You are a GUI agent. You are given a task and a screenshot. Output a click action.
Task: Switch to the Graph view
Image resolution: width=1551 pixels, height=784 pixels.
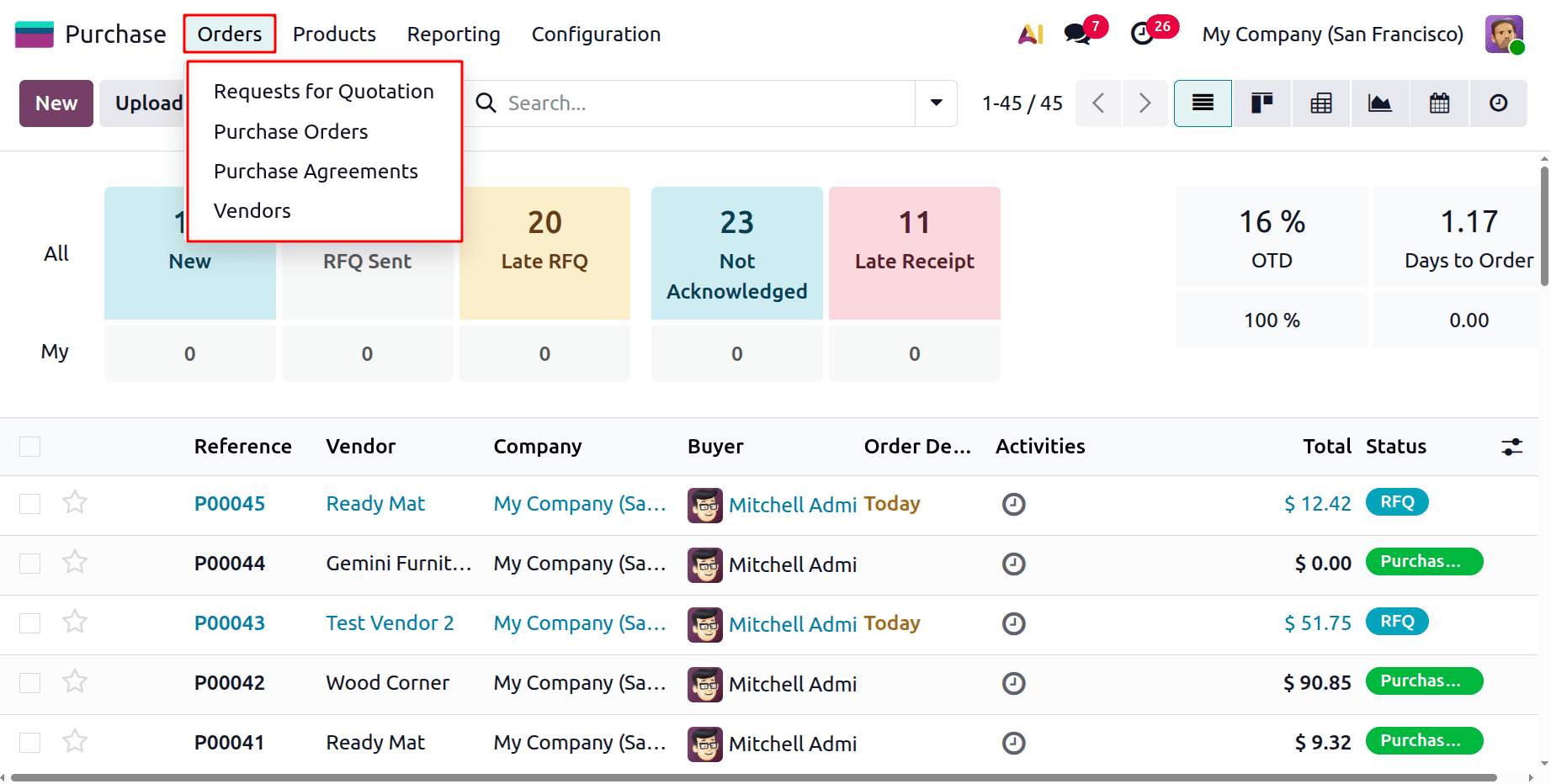coord(1379,103)
